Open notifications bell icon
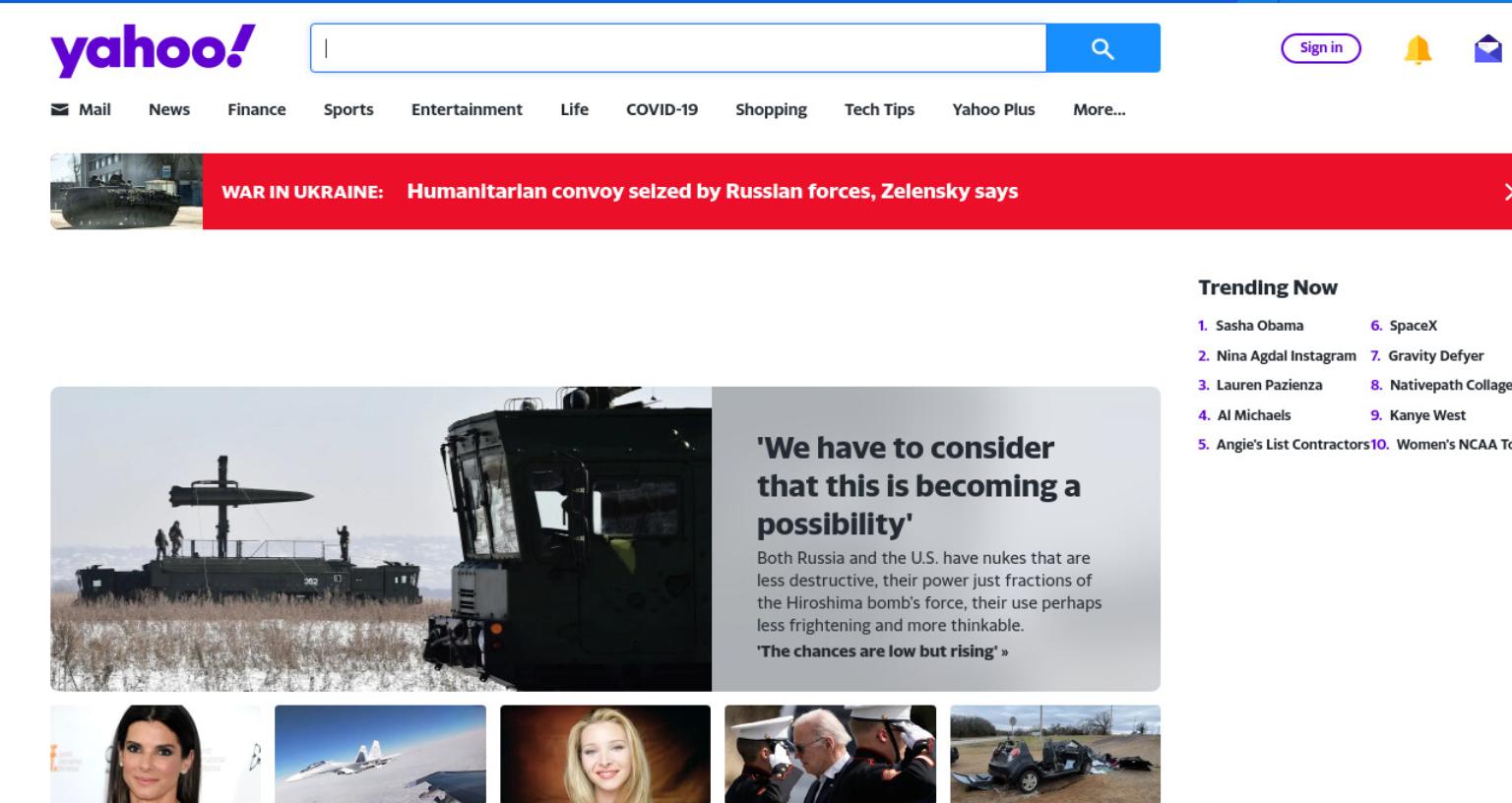Screen dimensions: 1512x803 pos(1417,49)
